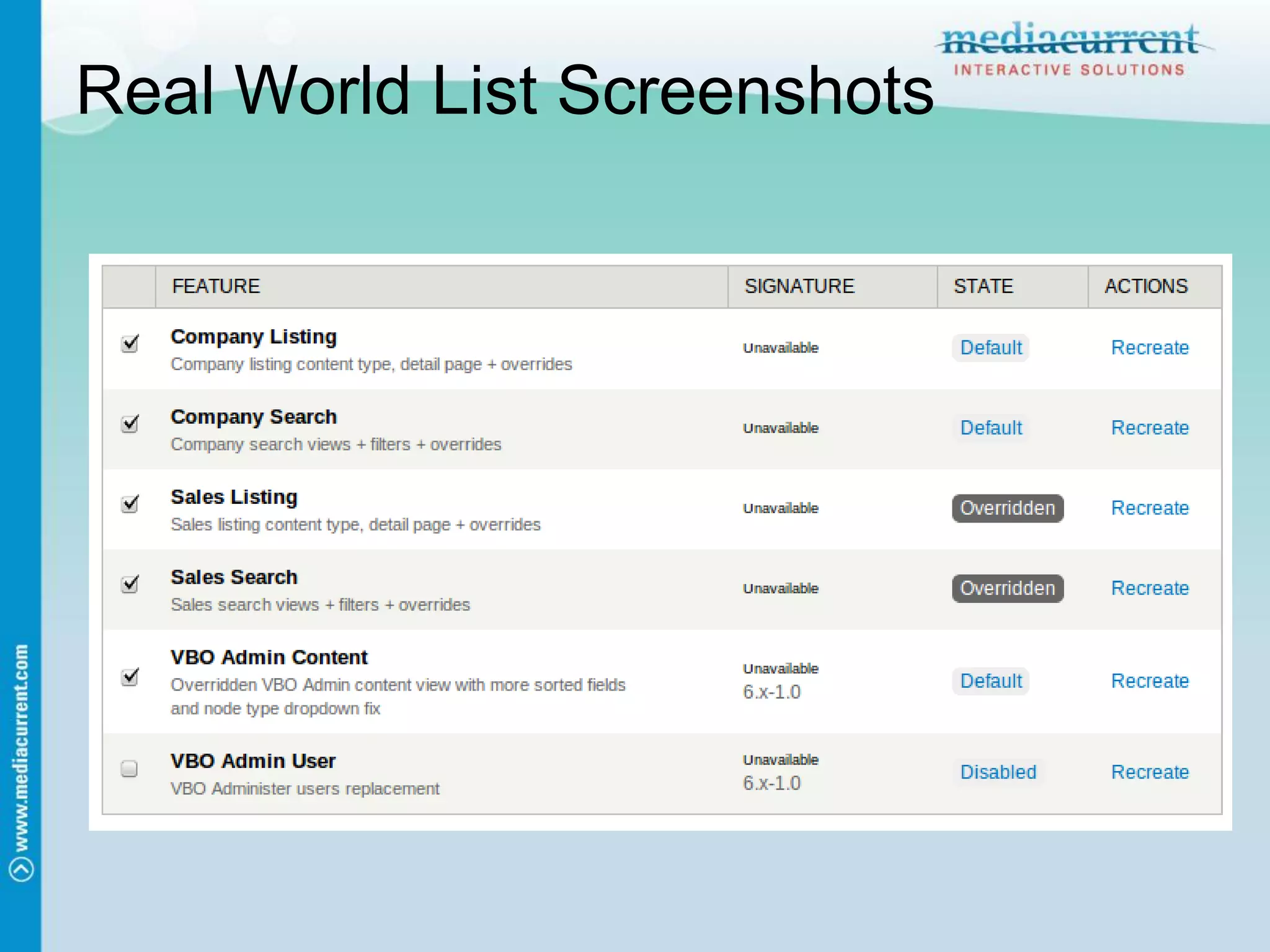Click the 6.x-1.0 version for VBO Admin Content

click(x=772, y=692)
